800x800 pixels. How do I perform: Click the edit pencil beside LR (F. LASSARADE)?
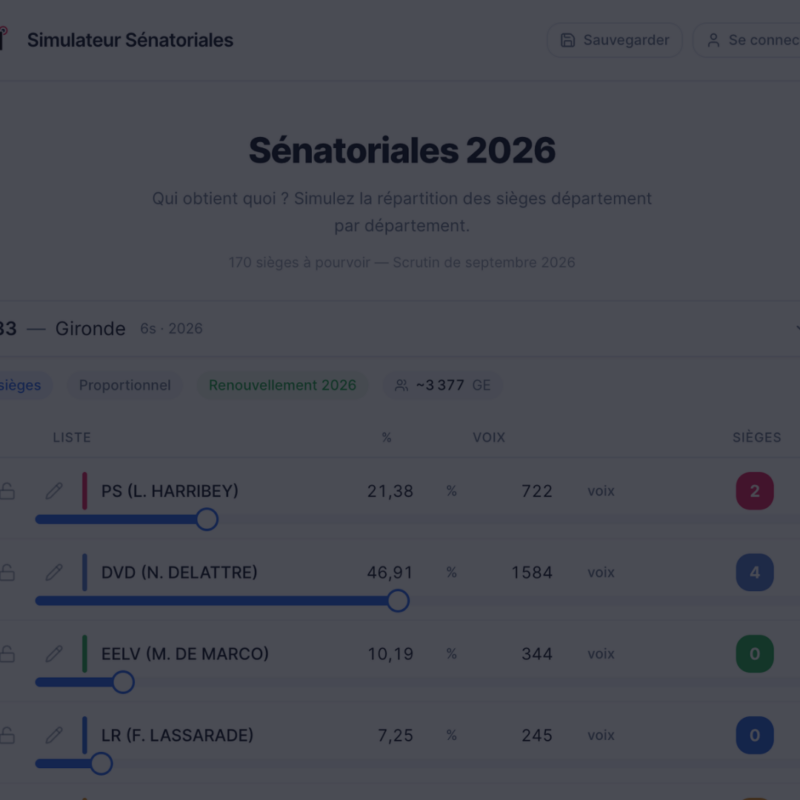point(55,735)
